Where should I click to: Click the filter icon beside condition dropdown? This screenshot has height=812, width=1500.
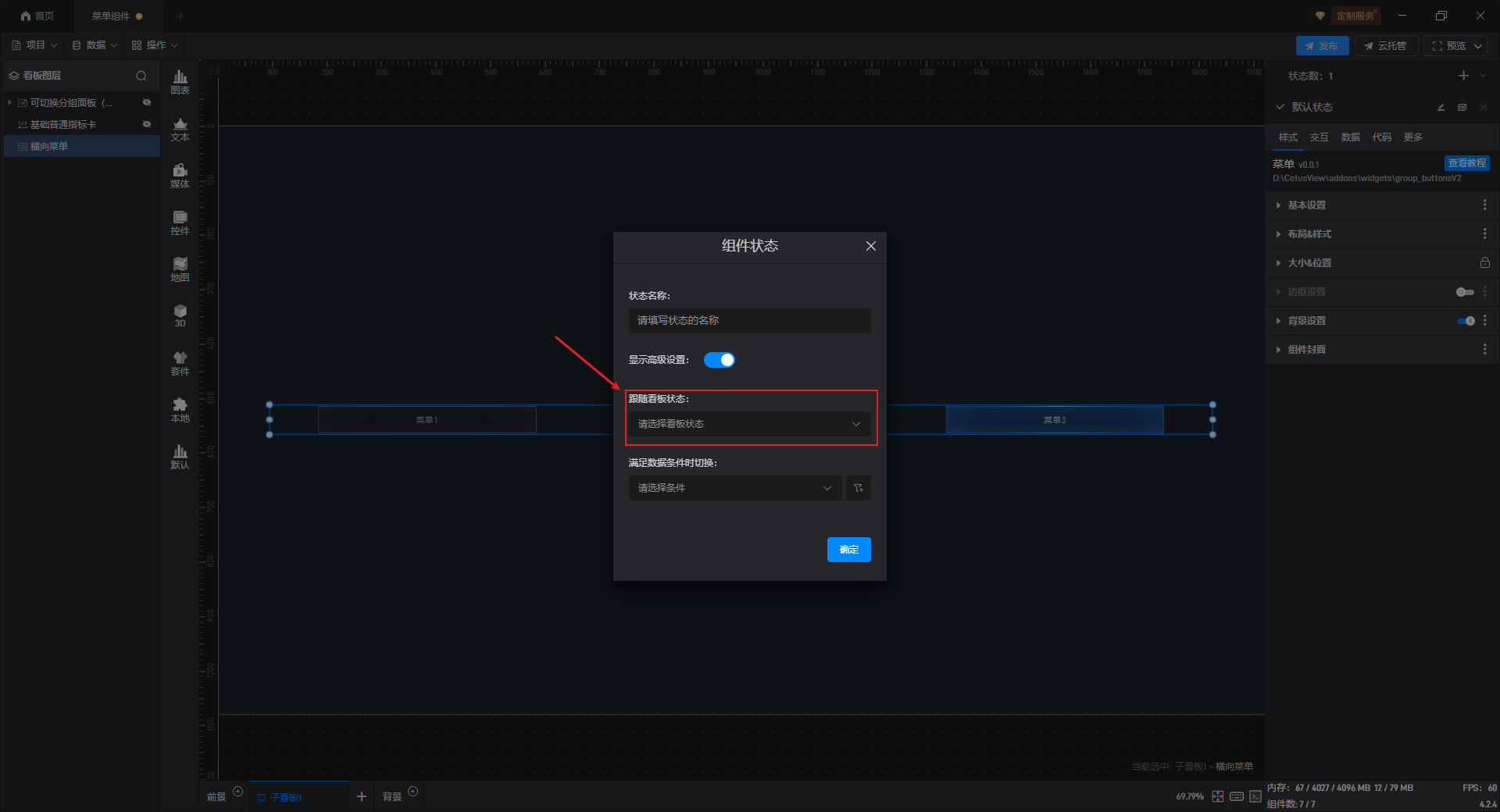(x=859, y=488)
